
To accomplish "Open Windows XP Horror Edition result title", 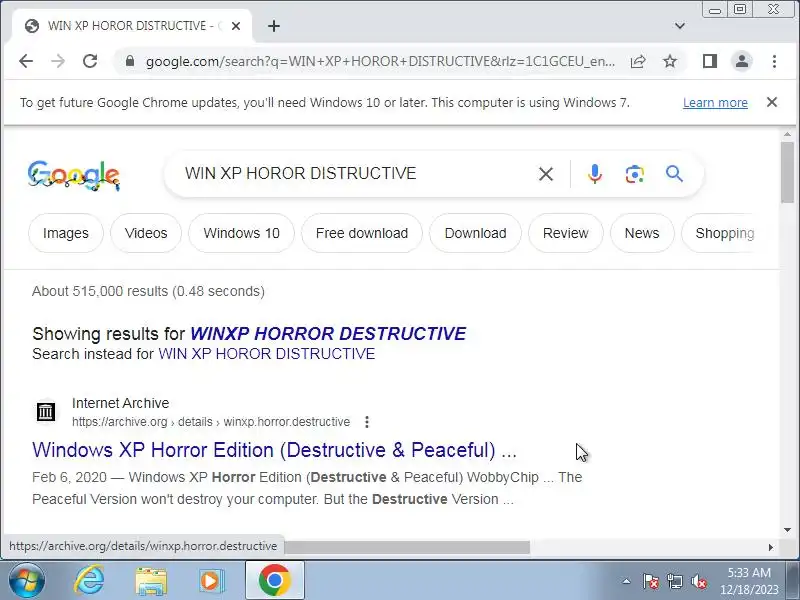I will point(274,450).
